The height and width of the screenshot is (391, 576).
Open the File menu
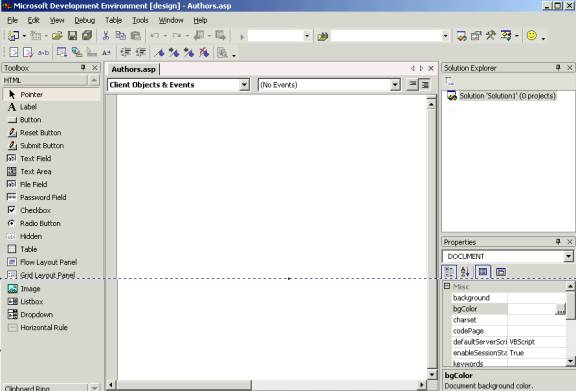tap(12, 20)
